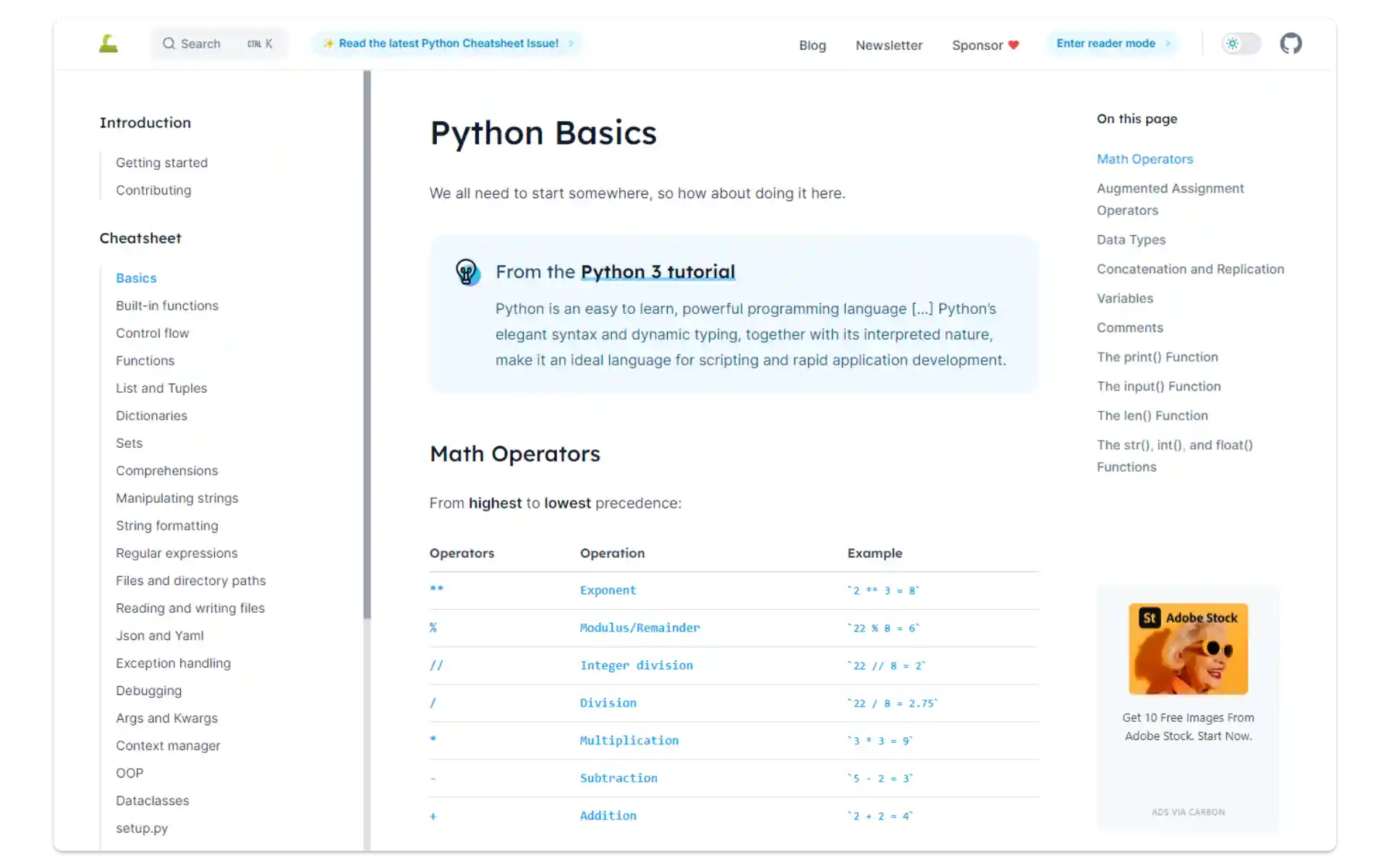This screenshot has width=1389, height=868.
Task: Select Control flow in the sidebar
Action: [152, 333]
